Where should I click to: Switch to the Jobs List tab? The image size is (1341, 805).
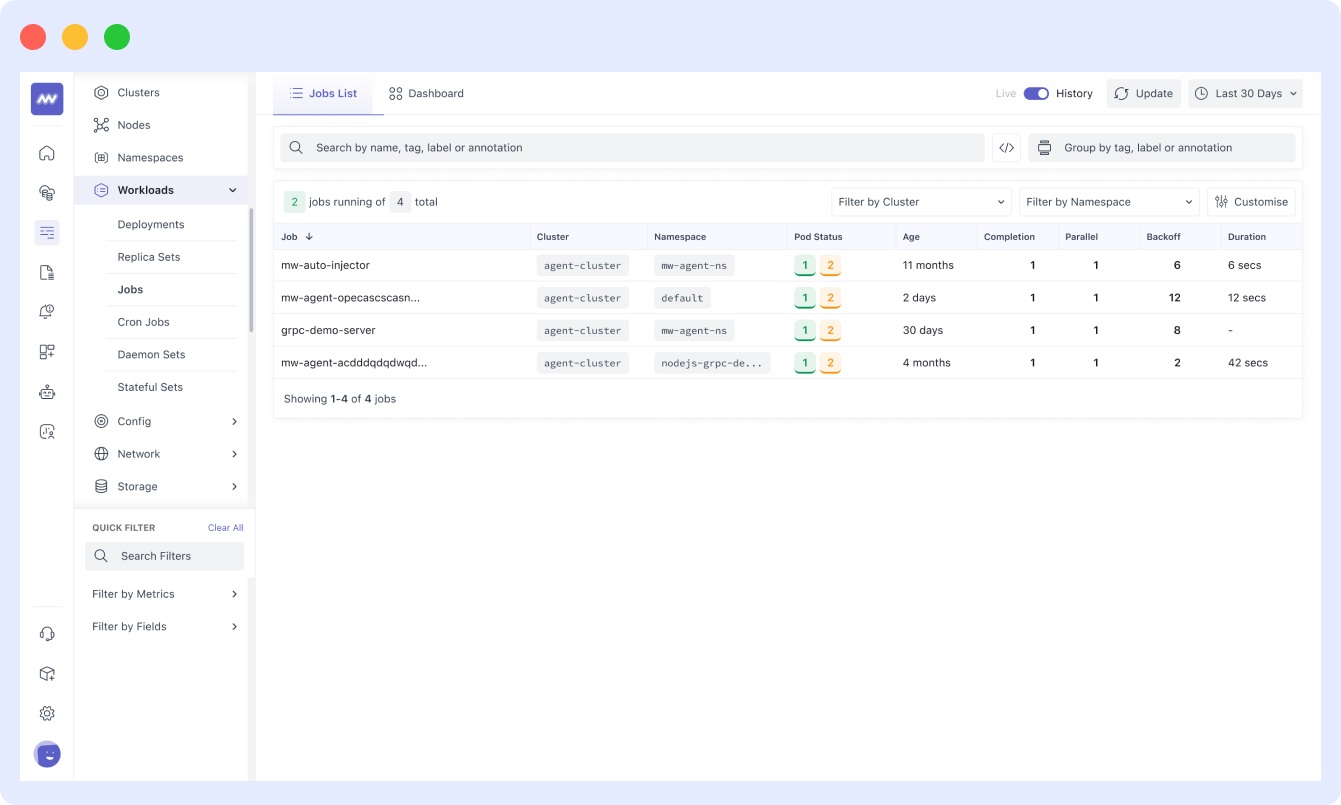coord(323,94)
